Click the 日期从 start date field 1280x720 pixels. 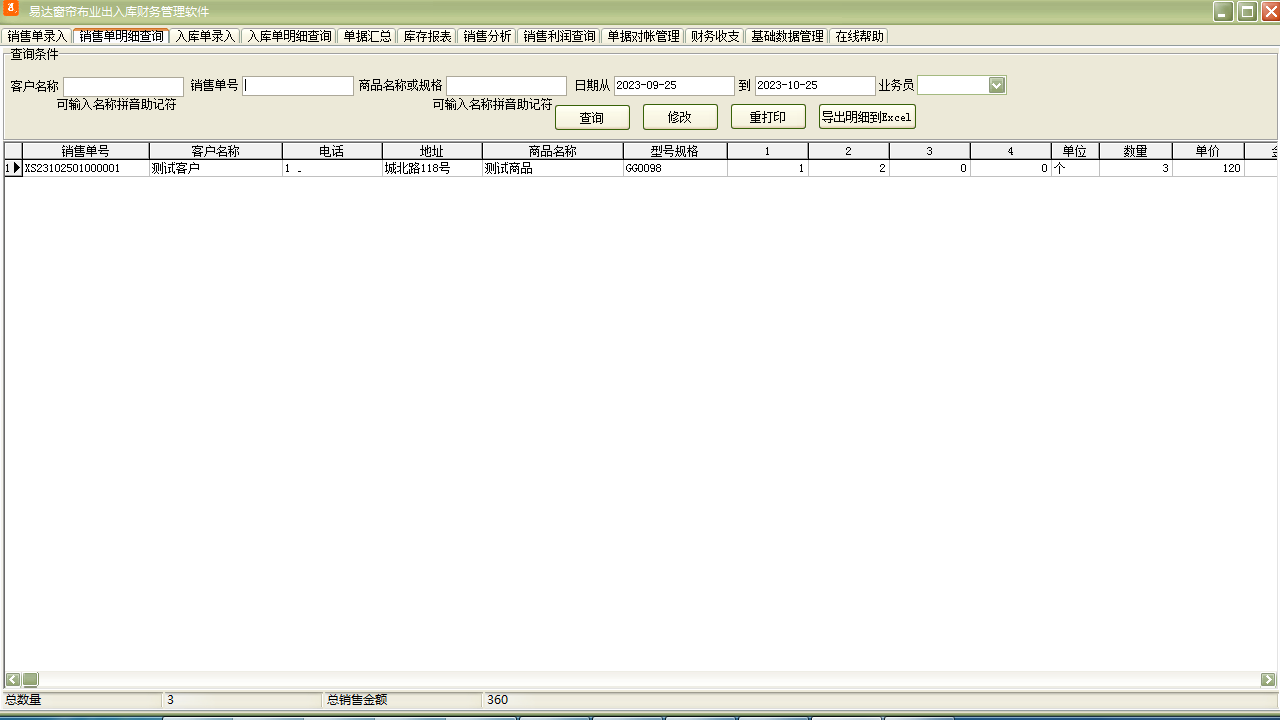click(673, 85)
